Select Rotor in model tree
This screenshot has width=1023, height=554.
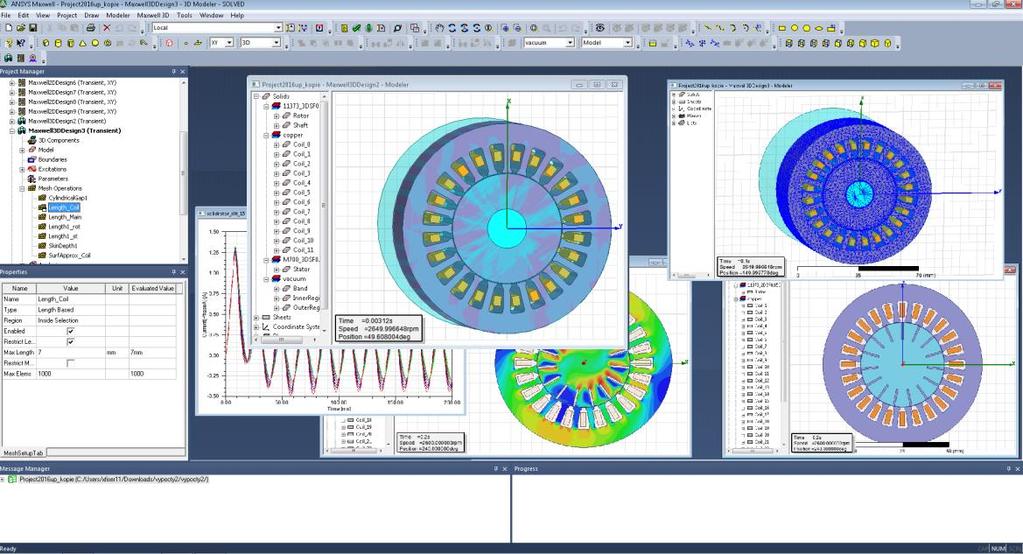click(x=301, y=115)
